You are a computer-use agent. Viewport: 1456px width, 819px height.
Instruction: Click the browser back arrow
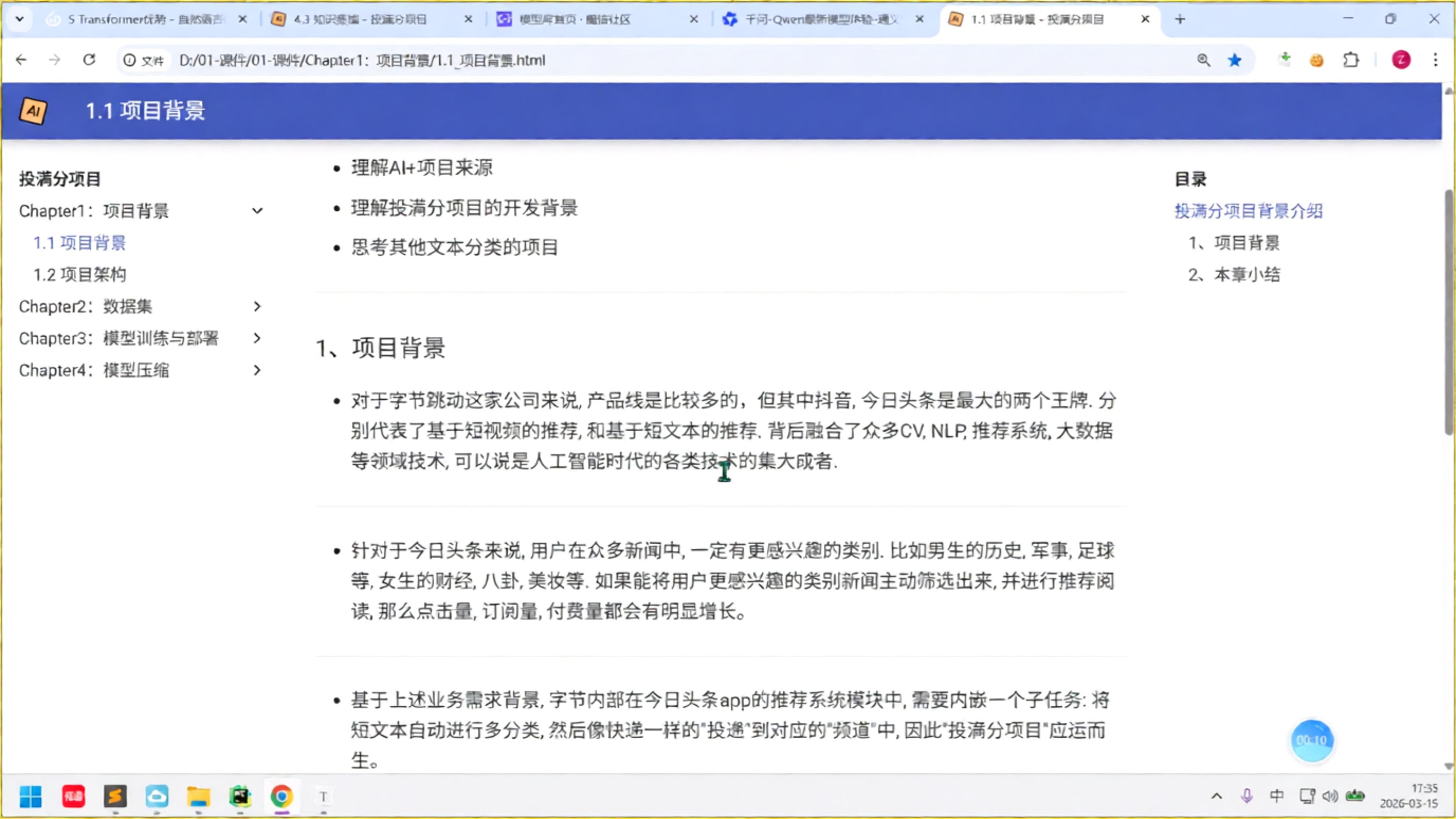22,60
